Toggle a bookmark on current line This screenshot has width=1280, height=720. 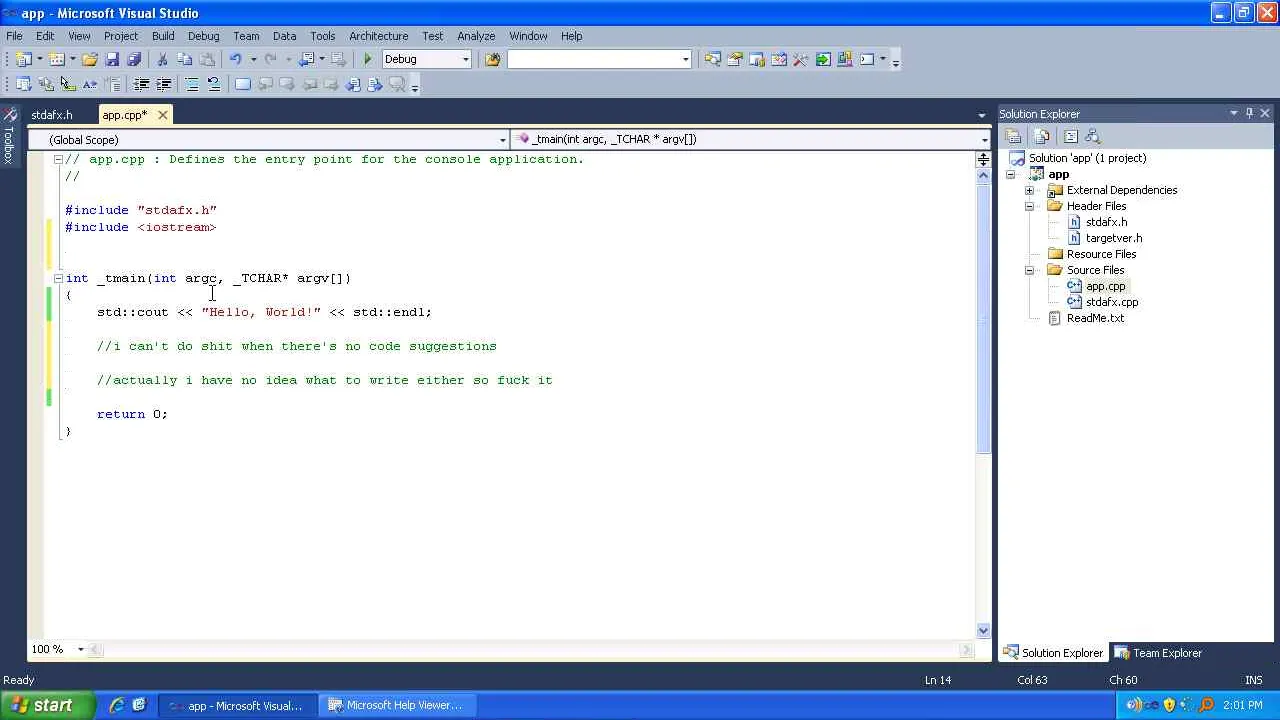point(242,84)
